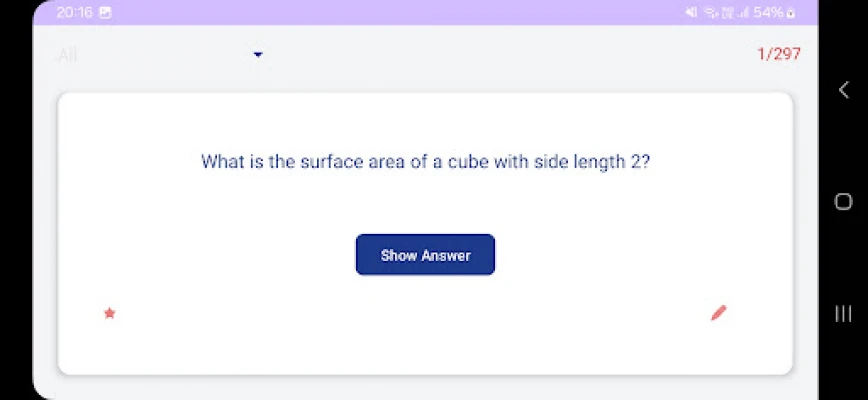Tap the 20:16 clock in status bar
This screenshot has width=868, height=400.
pyautogui.click(x=74, y=13)
